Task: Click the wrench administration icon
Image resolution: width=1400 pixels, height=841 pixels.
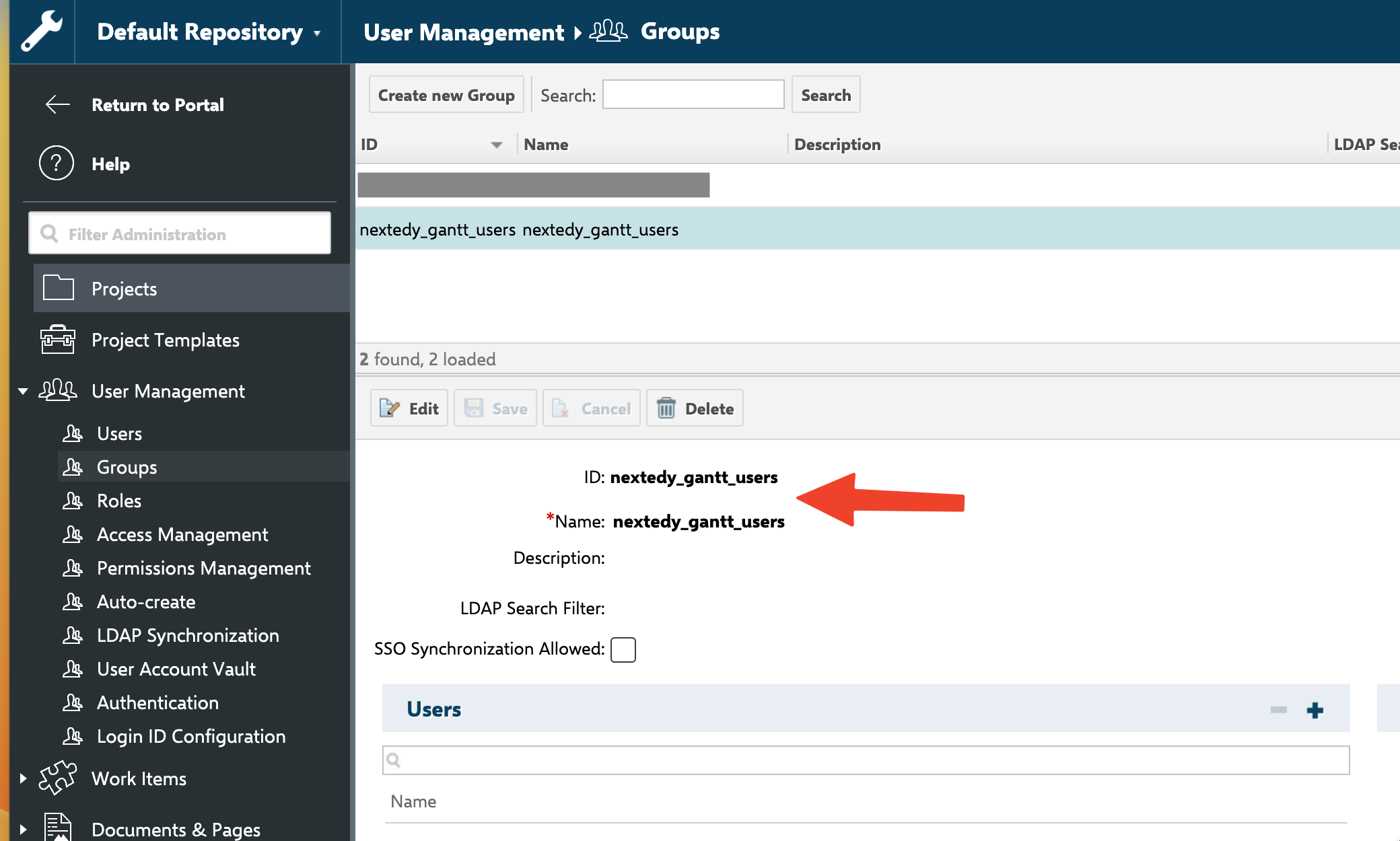Action: (x=42, y=32)
